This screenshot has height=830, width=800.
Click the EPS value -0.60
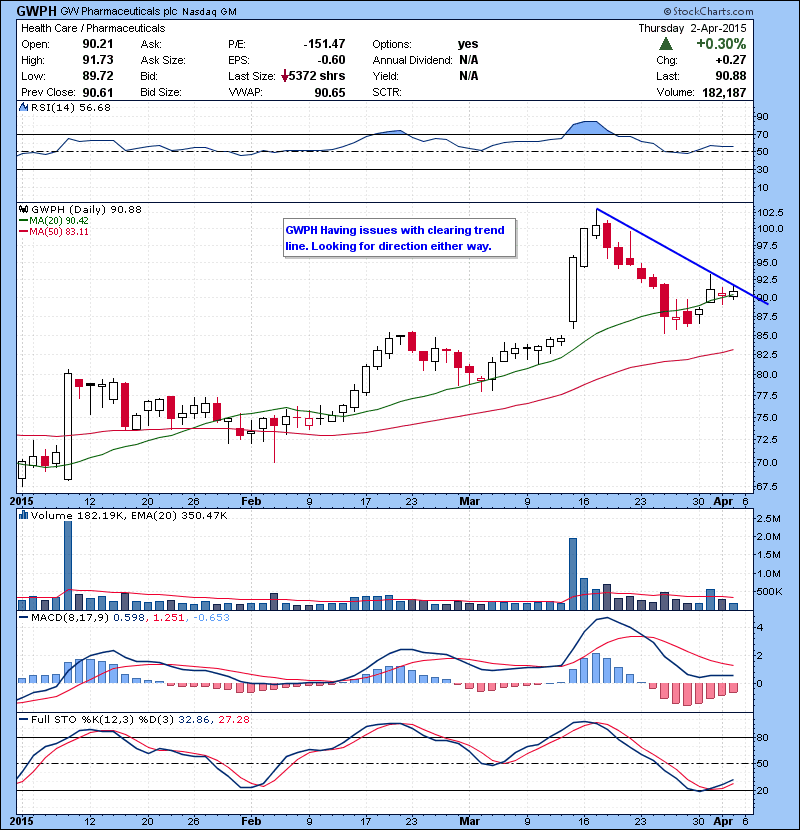[x=331, y=60]
